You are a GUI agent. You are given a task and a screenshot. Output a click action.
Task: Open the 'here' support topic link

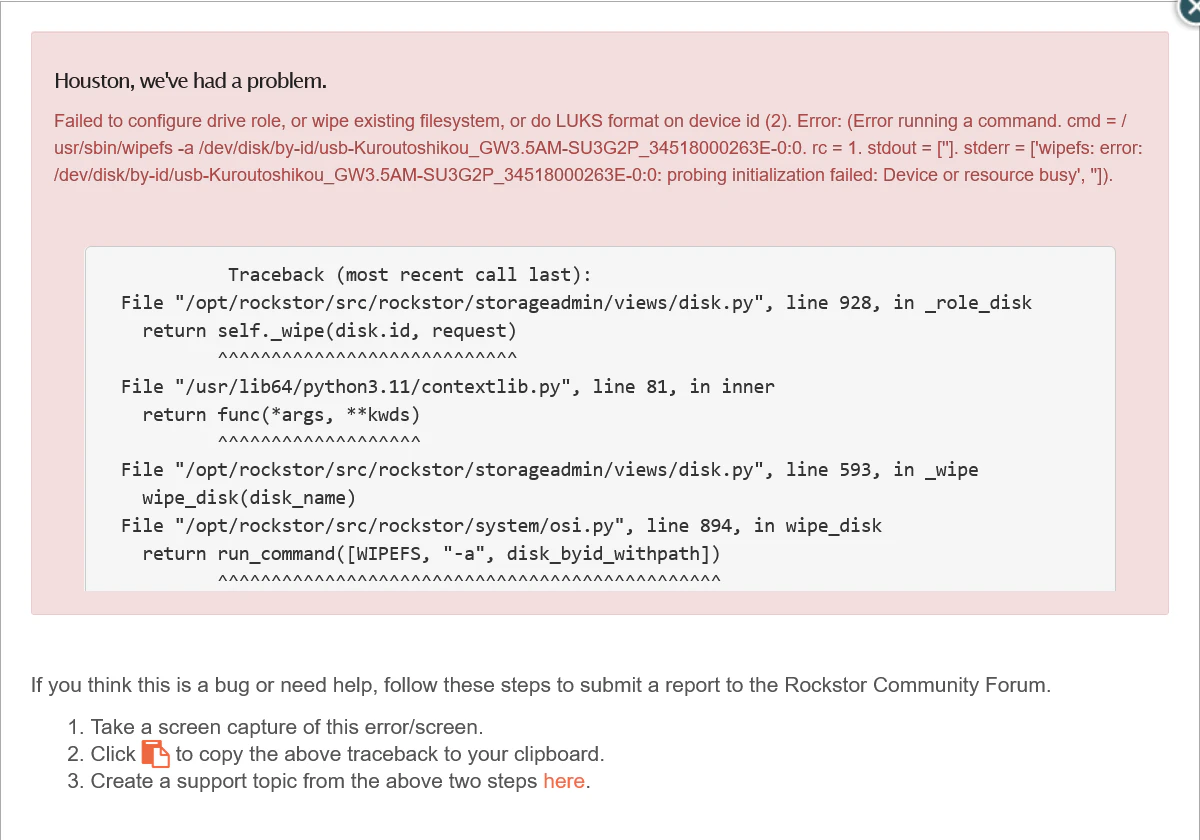point(563,781)
